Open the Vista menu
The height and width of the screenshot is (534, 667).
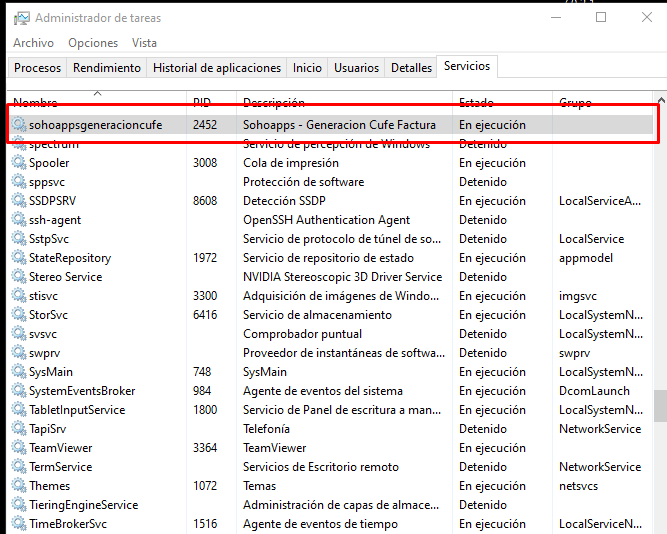pyautogui.click(x=144, y=43)
